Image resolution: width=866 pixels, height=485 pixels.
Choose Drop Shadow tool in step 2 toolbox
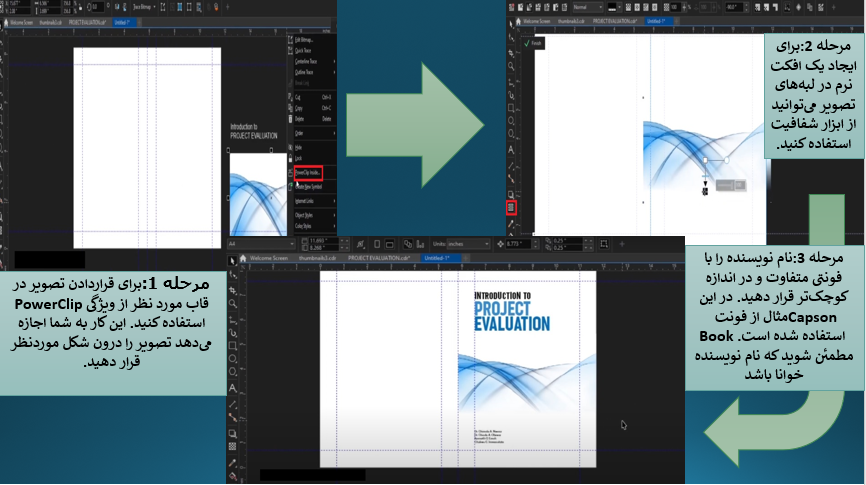(x=511, y=194)
